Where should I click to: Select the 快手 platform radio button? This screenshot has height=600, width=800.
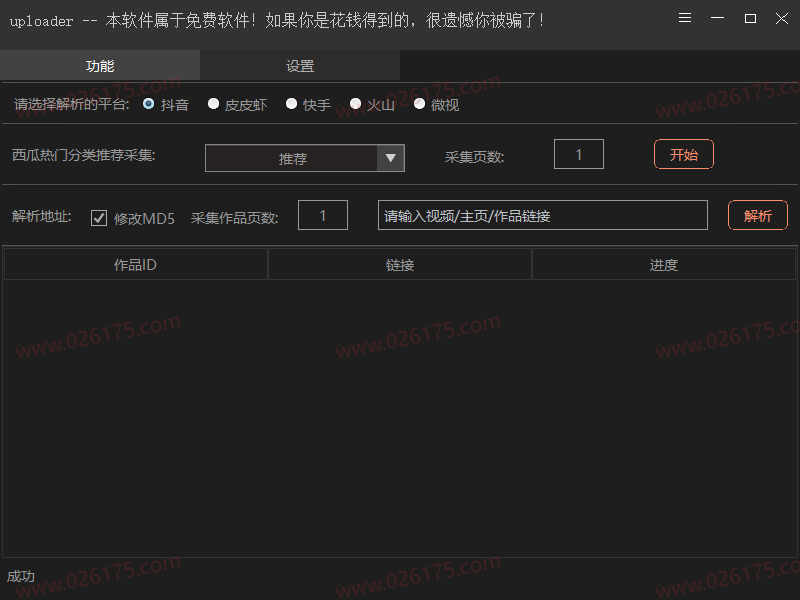point(291,104)
